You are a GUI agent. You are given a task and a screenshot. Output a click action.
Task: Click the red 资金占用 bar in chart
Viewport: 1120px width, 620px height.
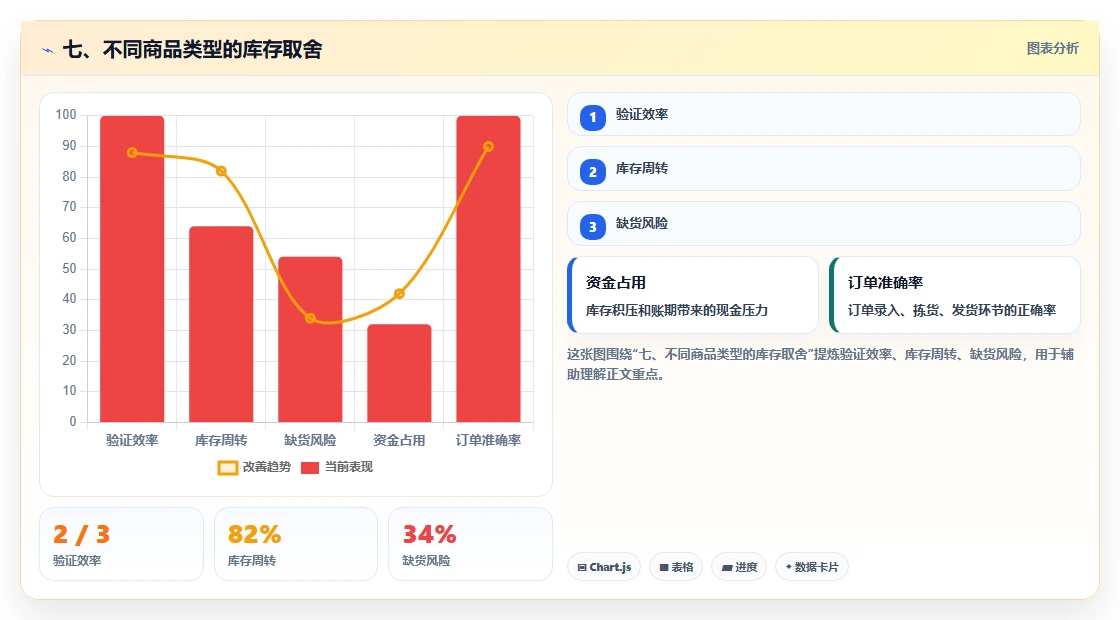[399, 373]
